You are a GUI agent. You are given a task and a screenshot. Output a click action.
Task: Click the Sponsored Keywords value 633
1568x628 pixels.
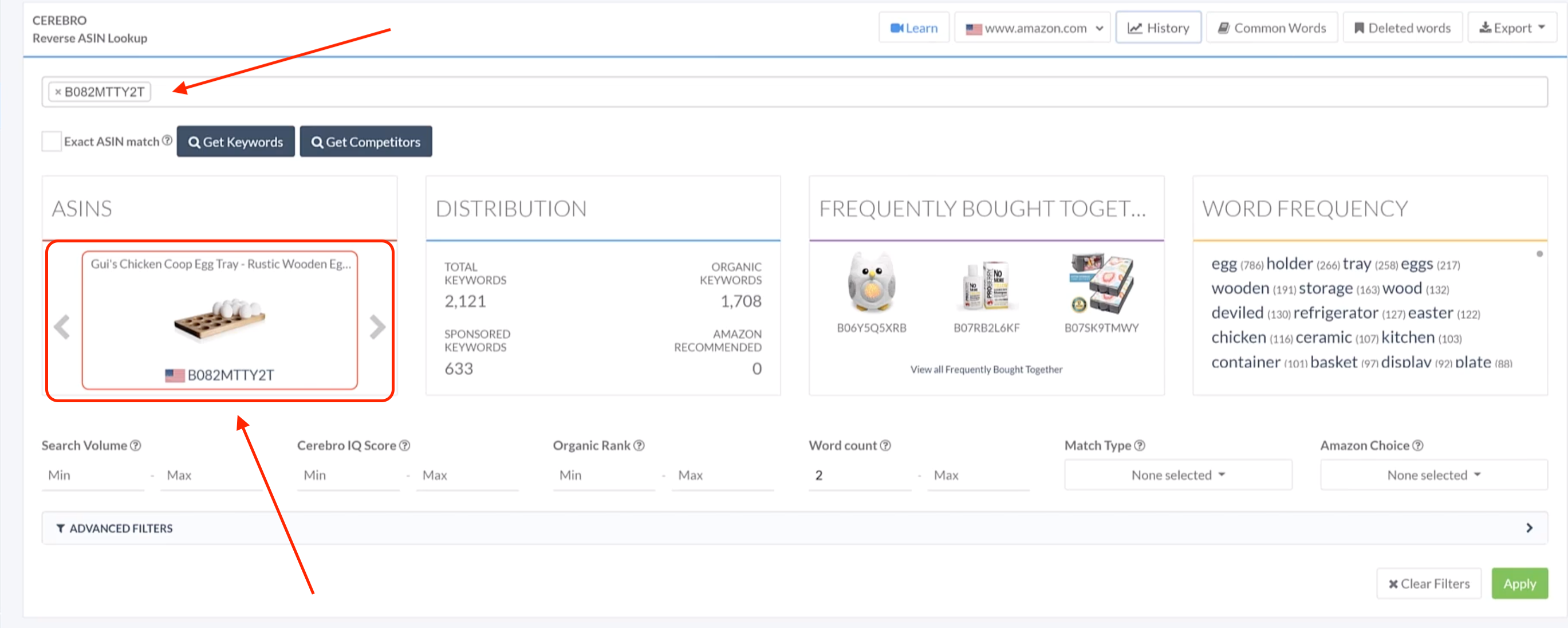point(458,368)
